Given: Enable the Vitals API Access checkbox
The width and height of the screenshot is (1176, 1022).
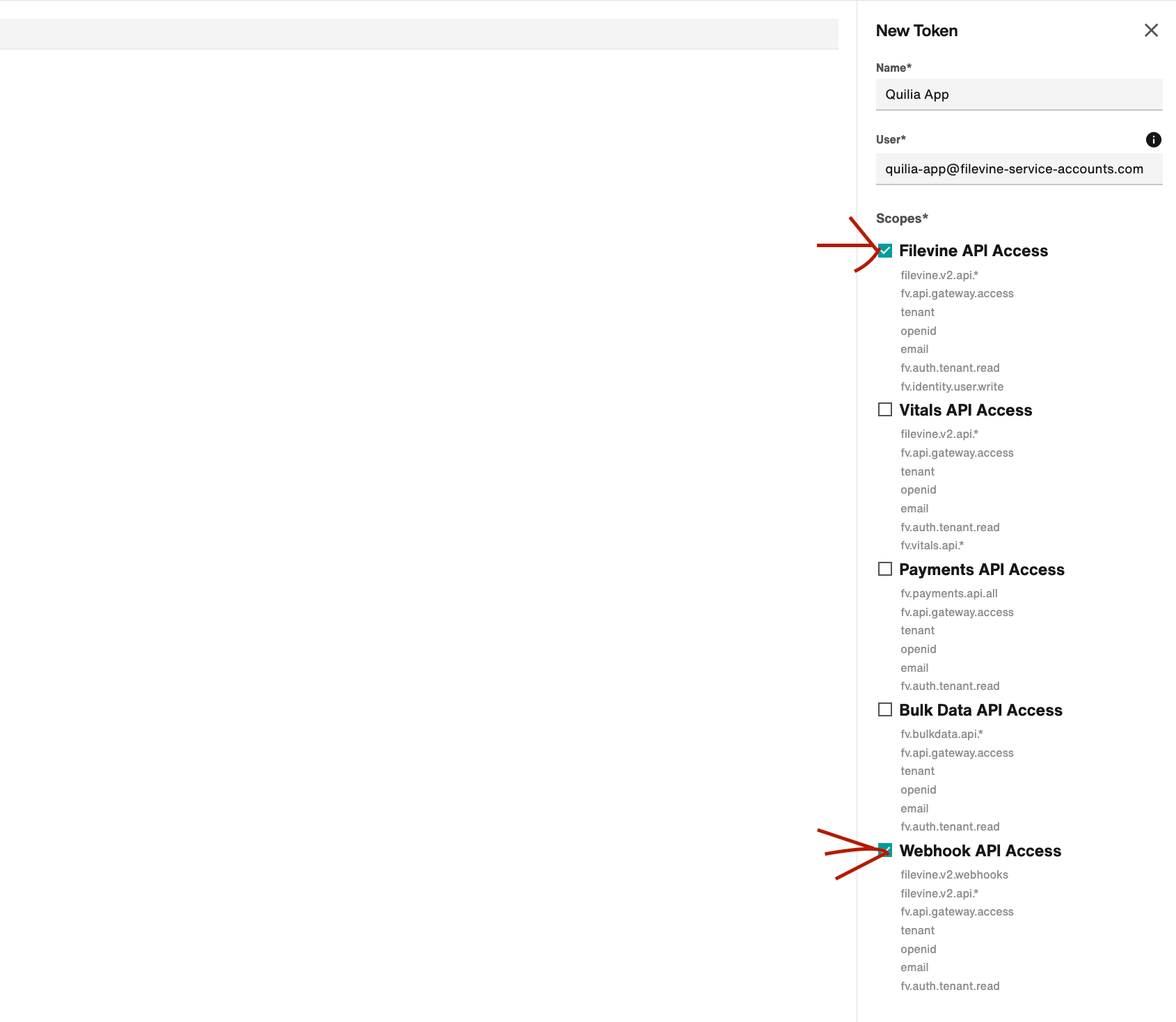Looking at the screenshot, I should (x=885, y=409).
